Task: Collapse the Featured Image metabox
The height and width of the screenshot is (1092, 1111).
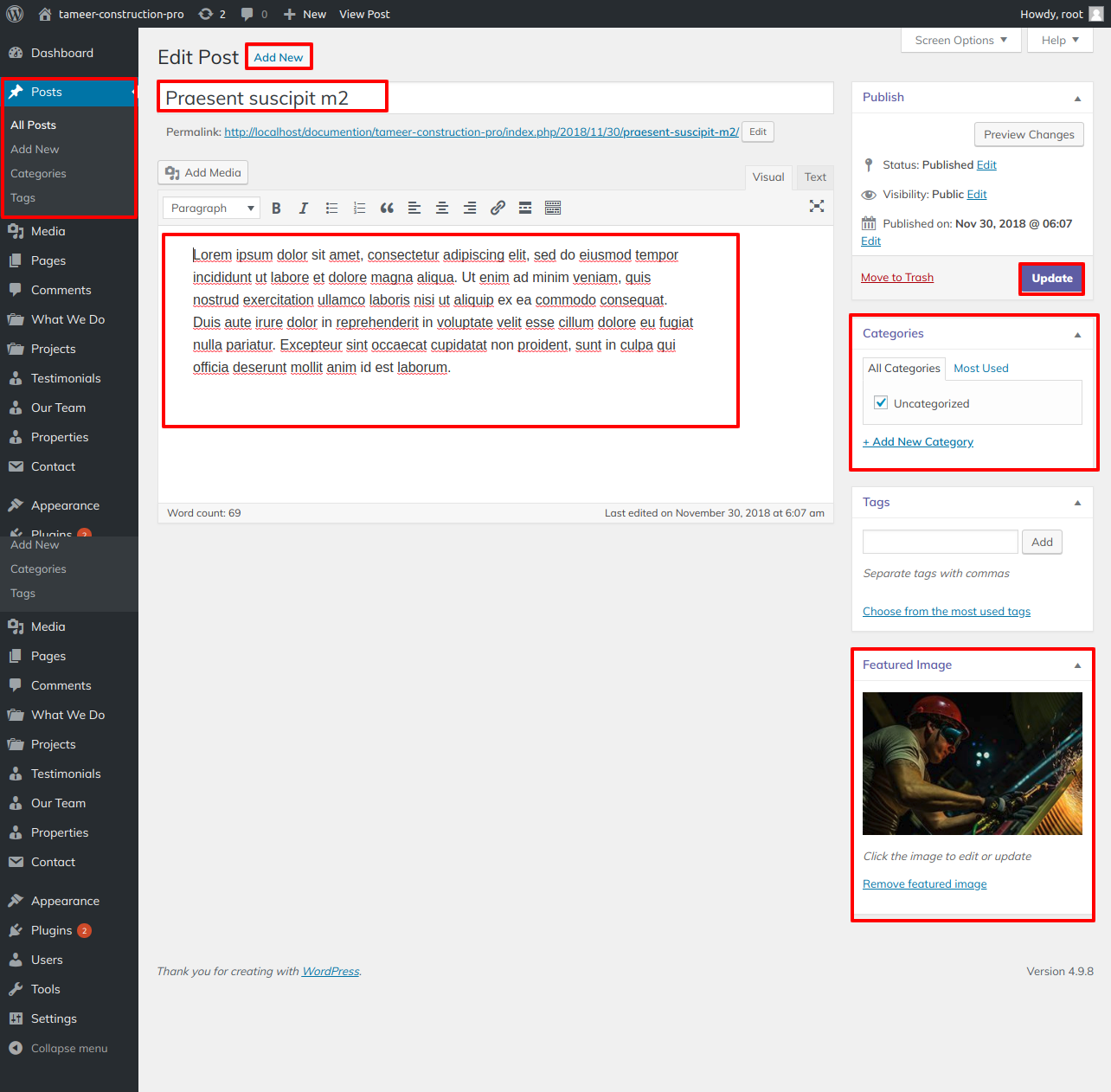Action: click(1077, 665)
